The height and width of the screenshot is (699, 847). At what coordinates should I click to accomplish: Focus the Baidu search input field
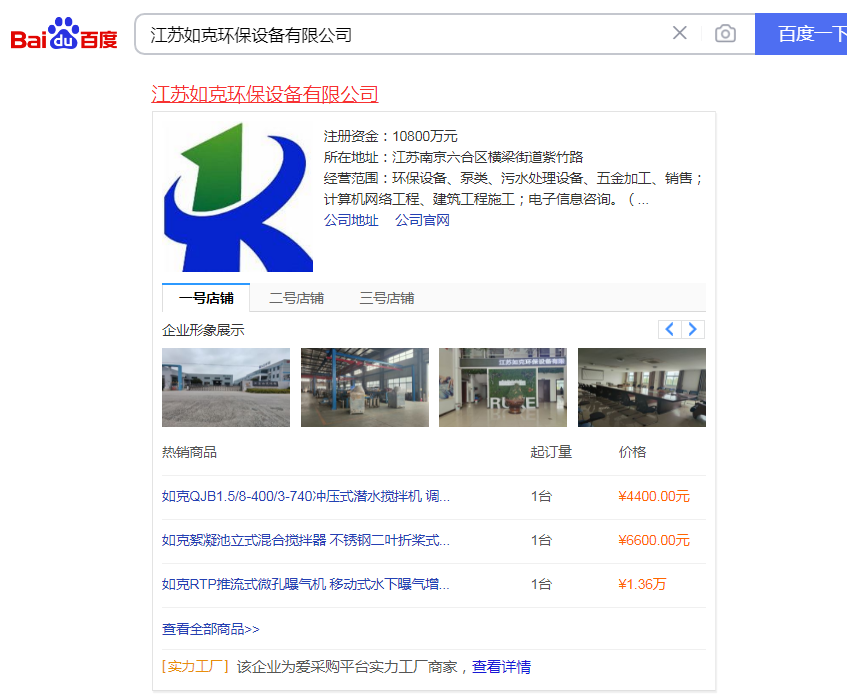coord(400,35)
